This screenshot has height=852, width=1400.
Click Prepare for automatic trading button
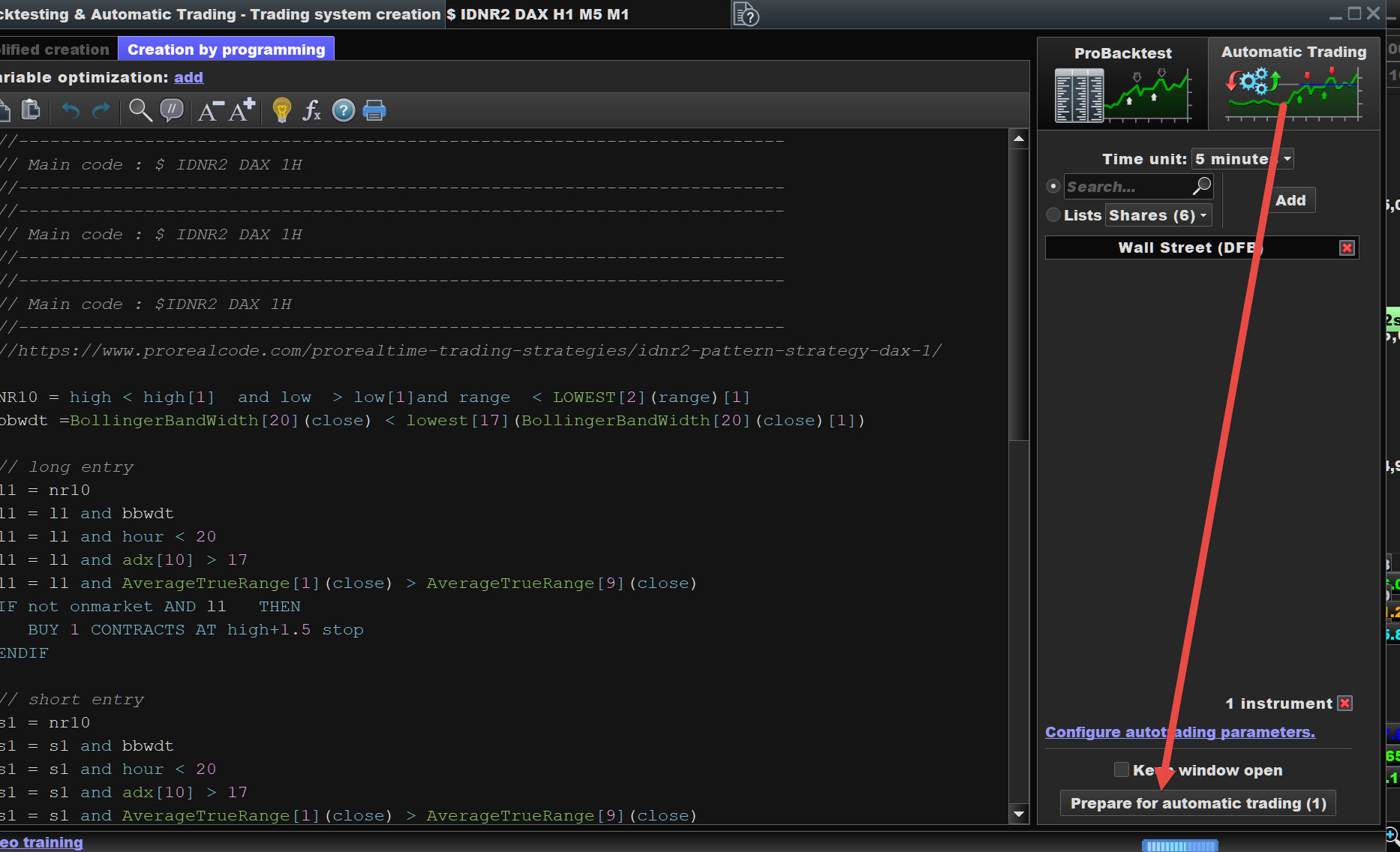coord(1198,803)
